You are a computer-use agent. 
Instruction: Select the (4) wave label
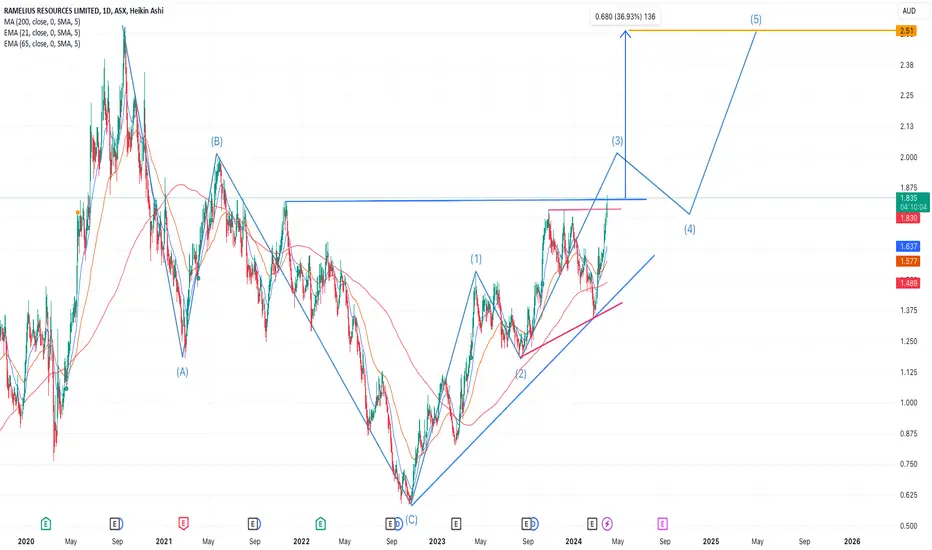tap(689, 229)
